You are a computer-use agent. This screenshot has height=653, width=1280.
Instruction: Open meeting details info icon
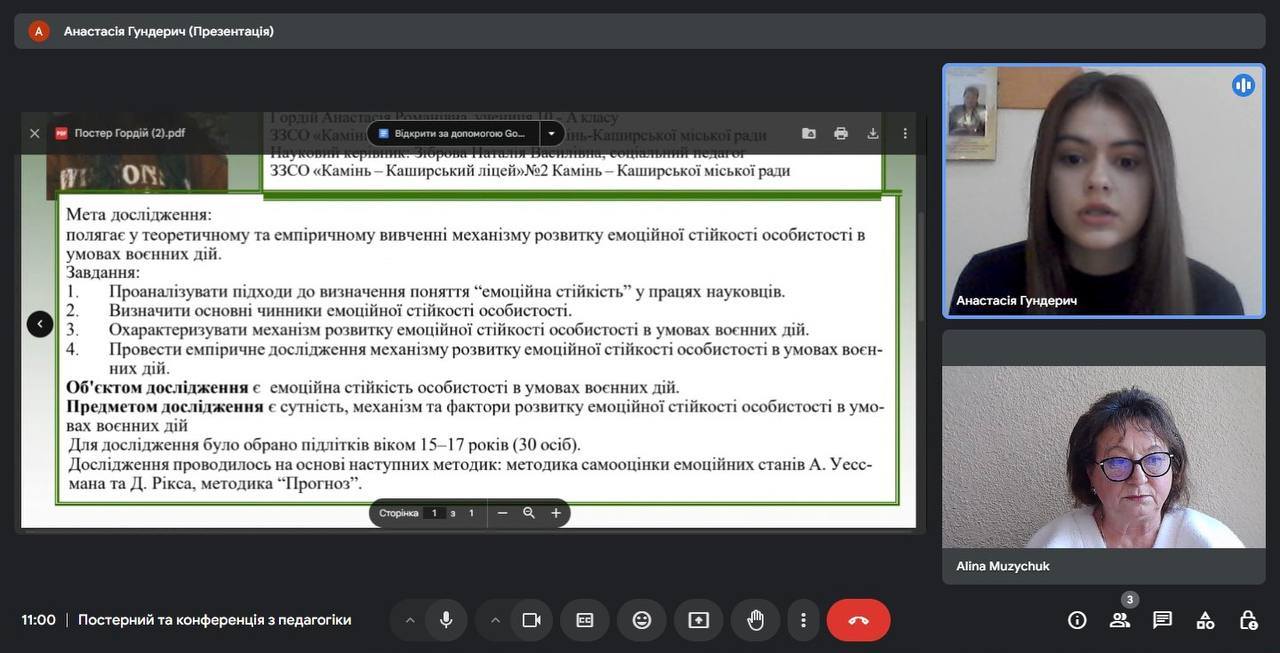point(1077,620)
